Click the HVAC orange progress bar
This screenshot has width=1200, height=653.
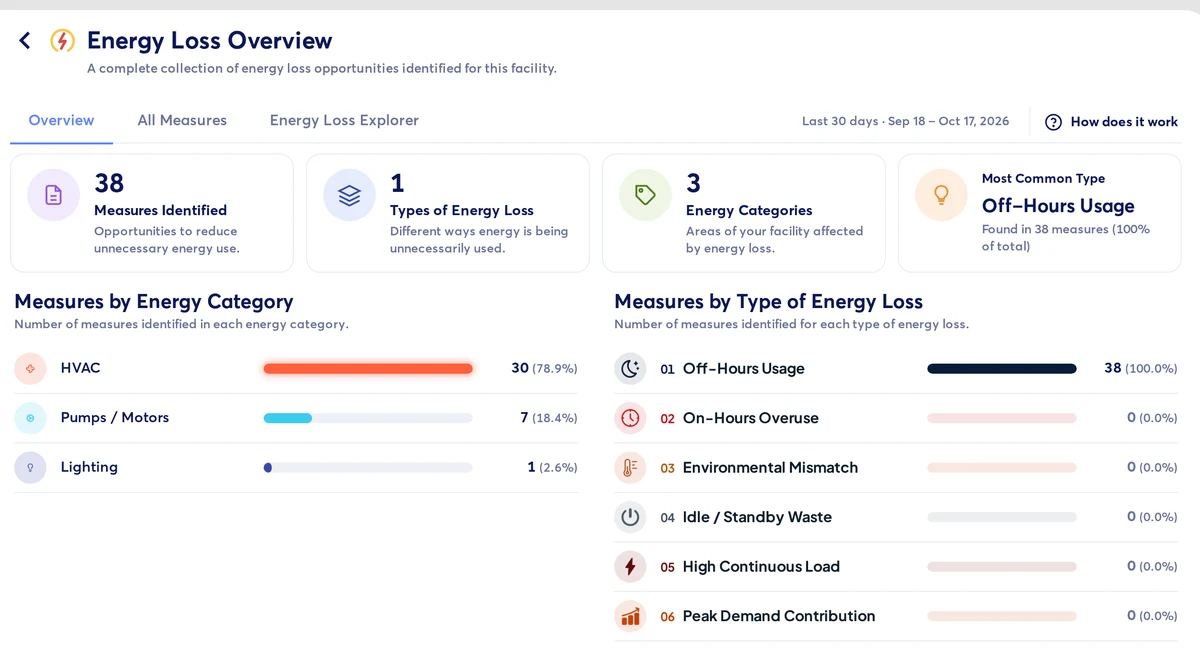click(368, 368)
